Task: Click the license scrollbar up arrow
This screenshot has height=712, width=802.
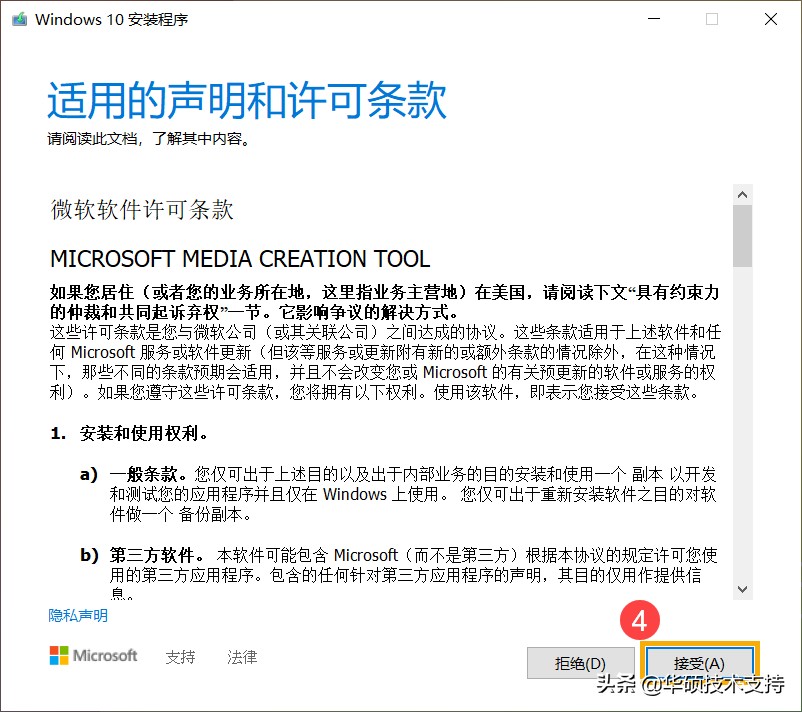Action: [x=743, y=194]
